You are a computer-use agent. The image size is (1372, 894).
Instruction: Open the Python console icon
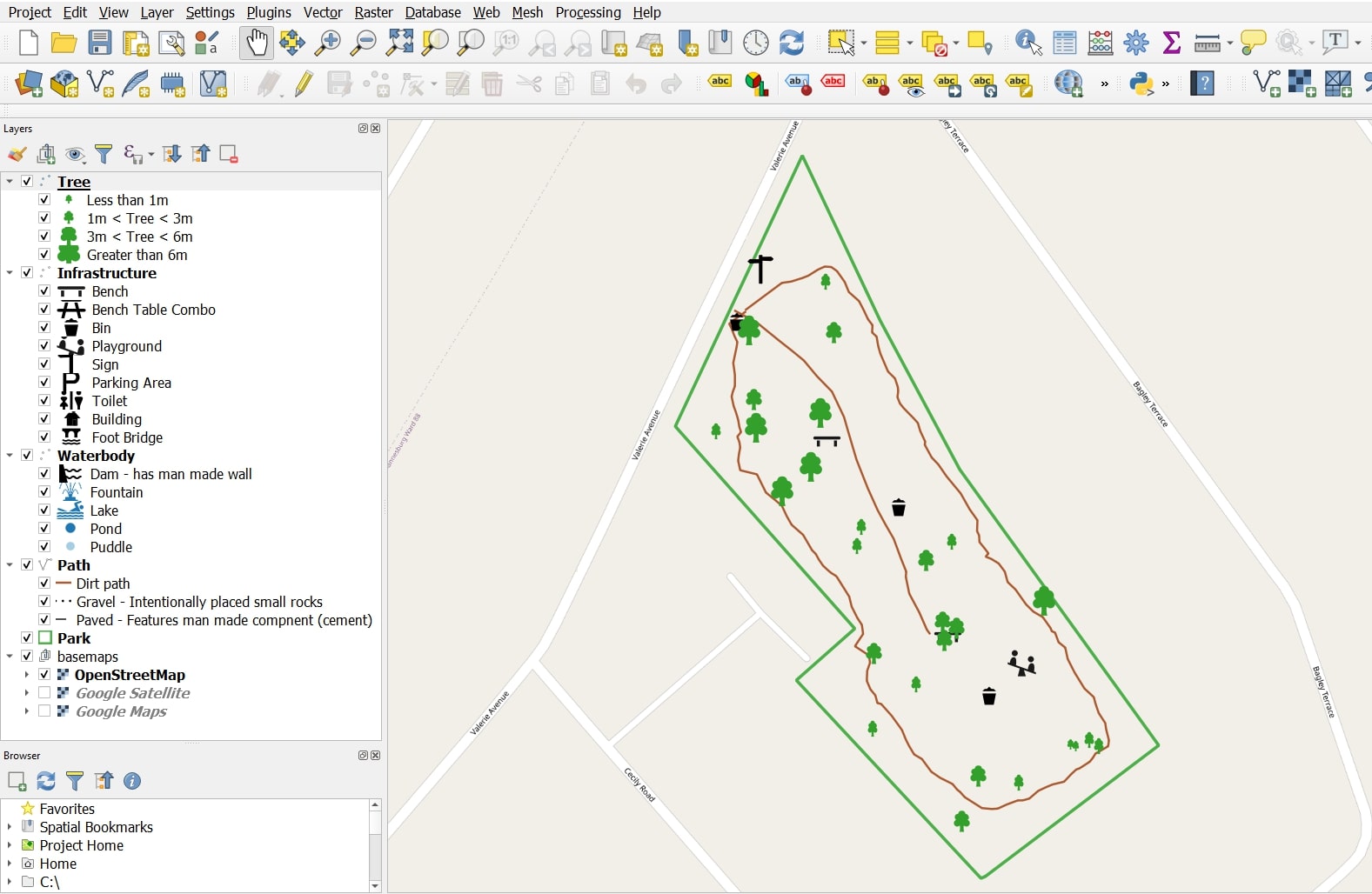[x=1141, y=84]
